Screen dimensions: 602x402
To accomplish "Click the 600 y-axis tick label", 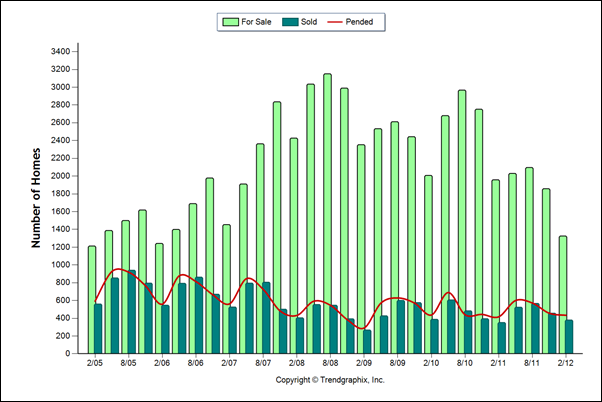I will [x=63, y=300].
